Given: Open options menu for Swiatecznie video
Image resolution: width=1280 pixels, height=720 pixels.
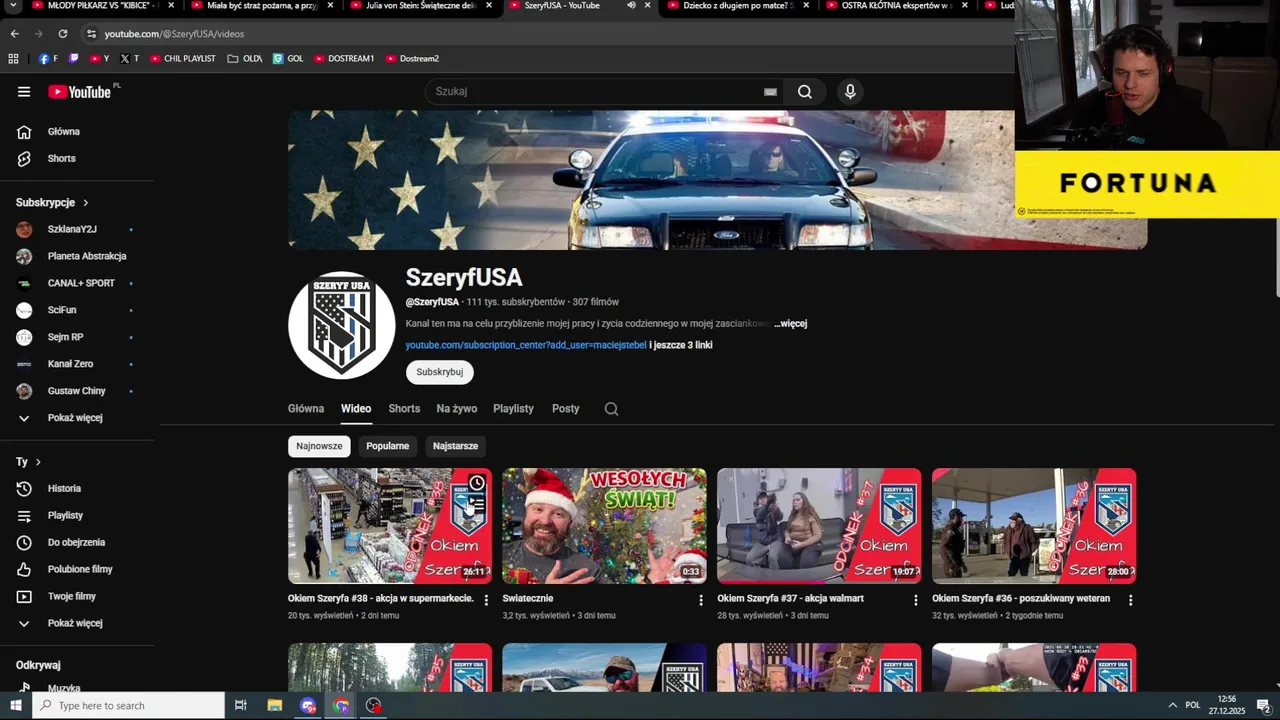Looking at the screenshot, I should pos(700,600).
